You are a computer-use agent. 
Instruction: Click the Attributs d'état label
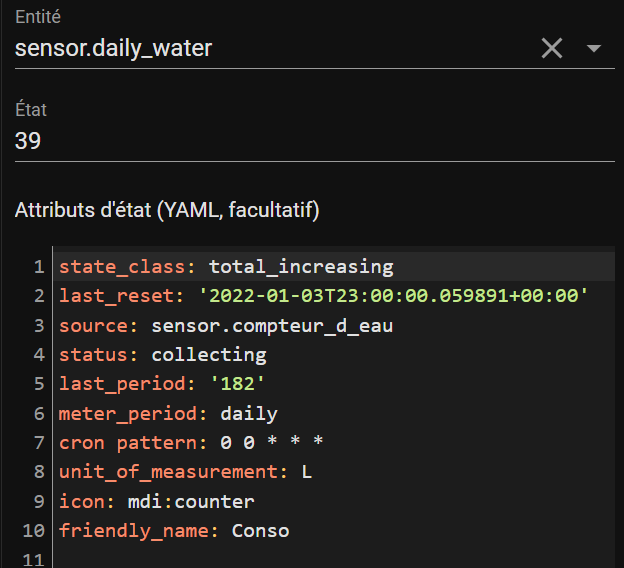point(167,210)
